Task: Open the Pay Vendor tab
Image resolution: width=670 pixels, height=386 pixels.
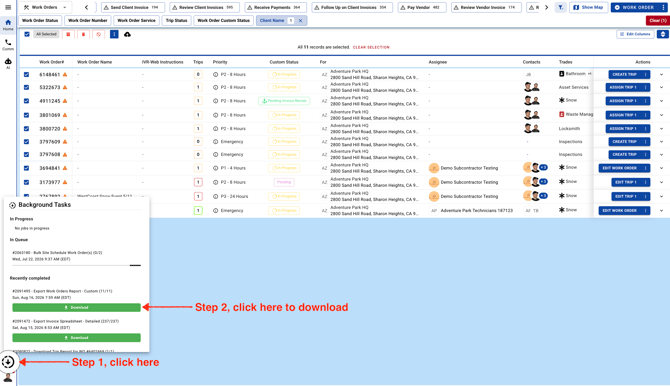Action: pos(422,7)
